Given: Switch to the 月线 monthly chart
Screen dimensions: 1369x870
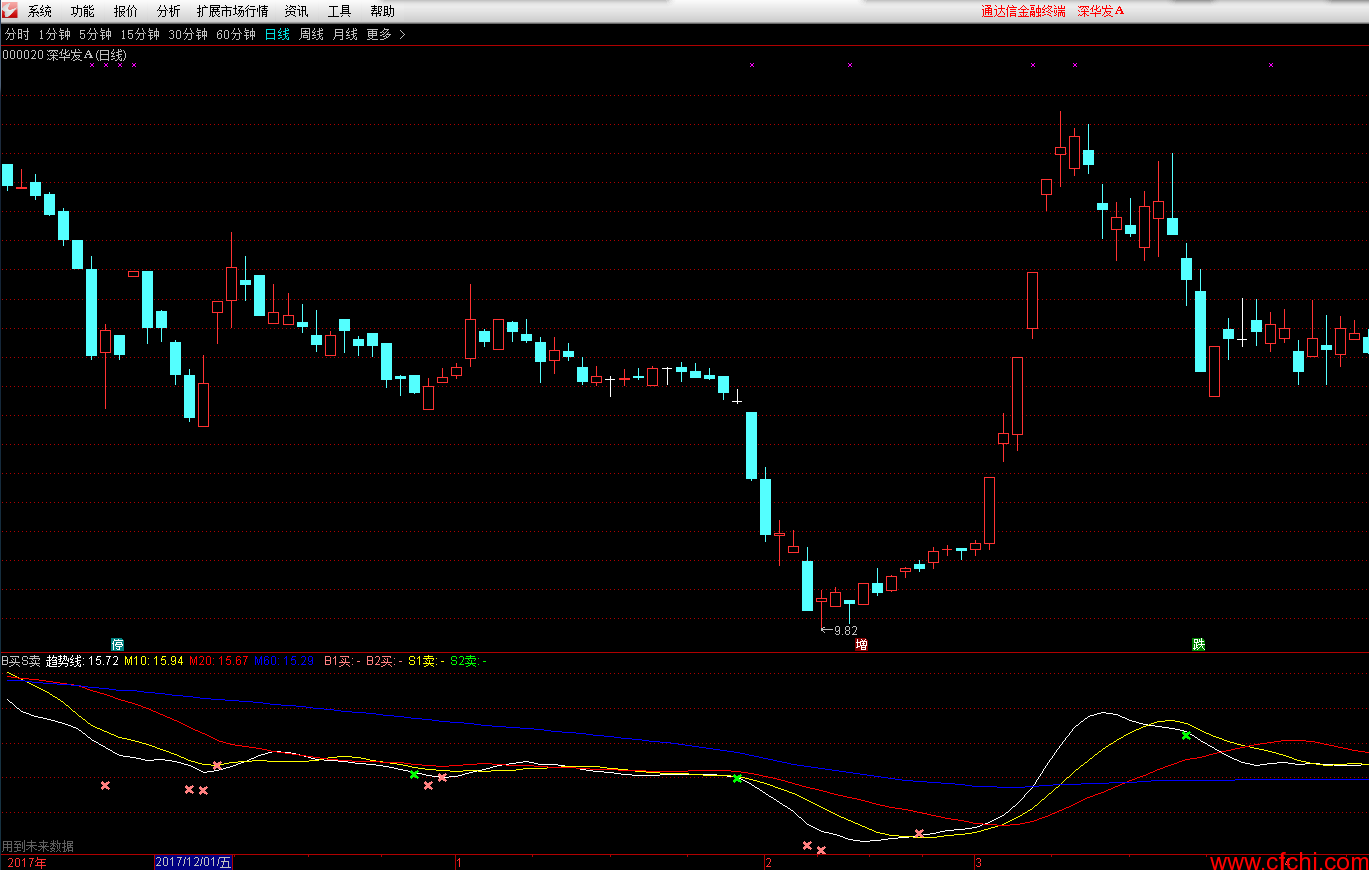Looking at the screenshot, I should click(345, 34).
